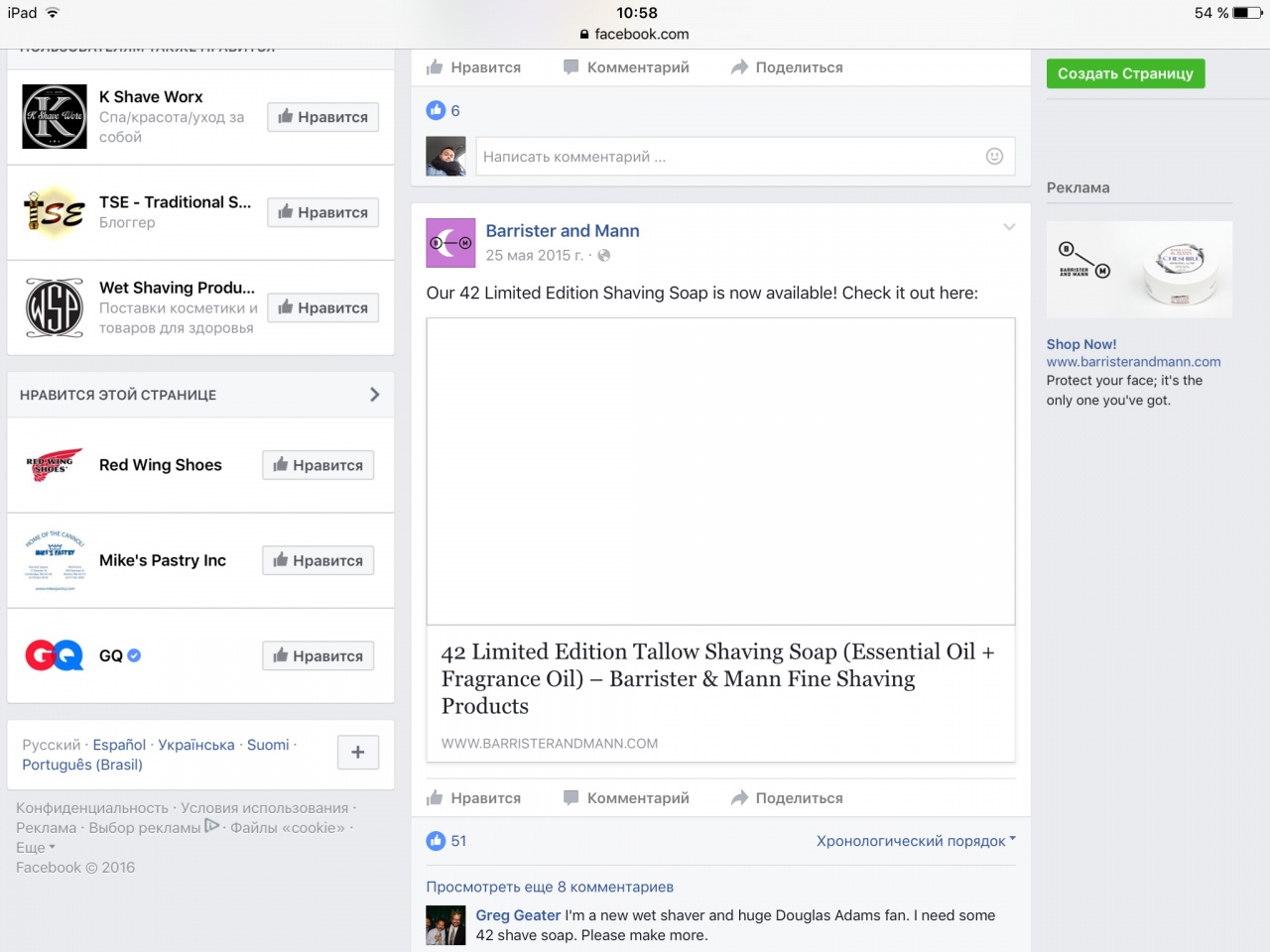Open Greg Geater's profile name
This screenshot has height=952, width=1270.
(x=518, y=915)
